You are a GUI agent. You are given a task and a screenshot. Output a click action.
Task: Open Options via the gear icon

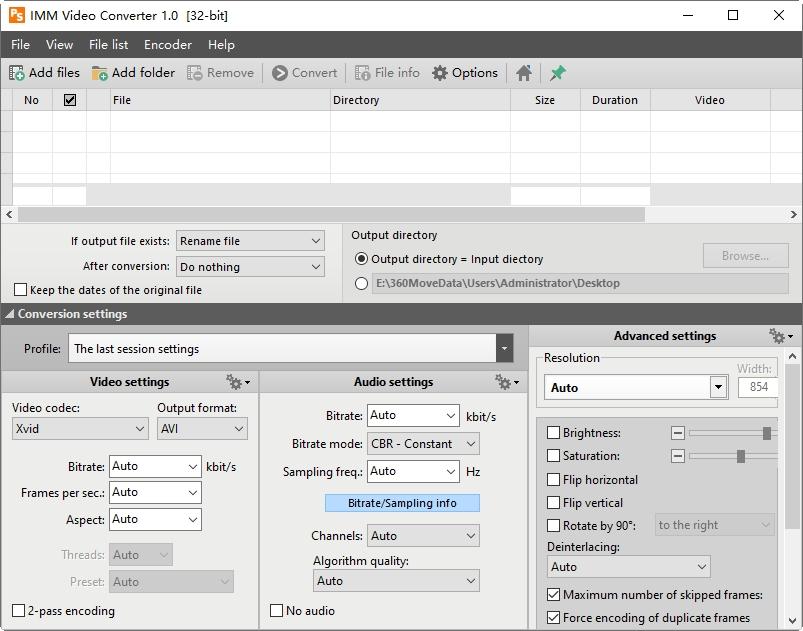point(439,73)
